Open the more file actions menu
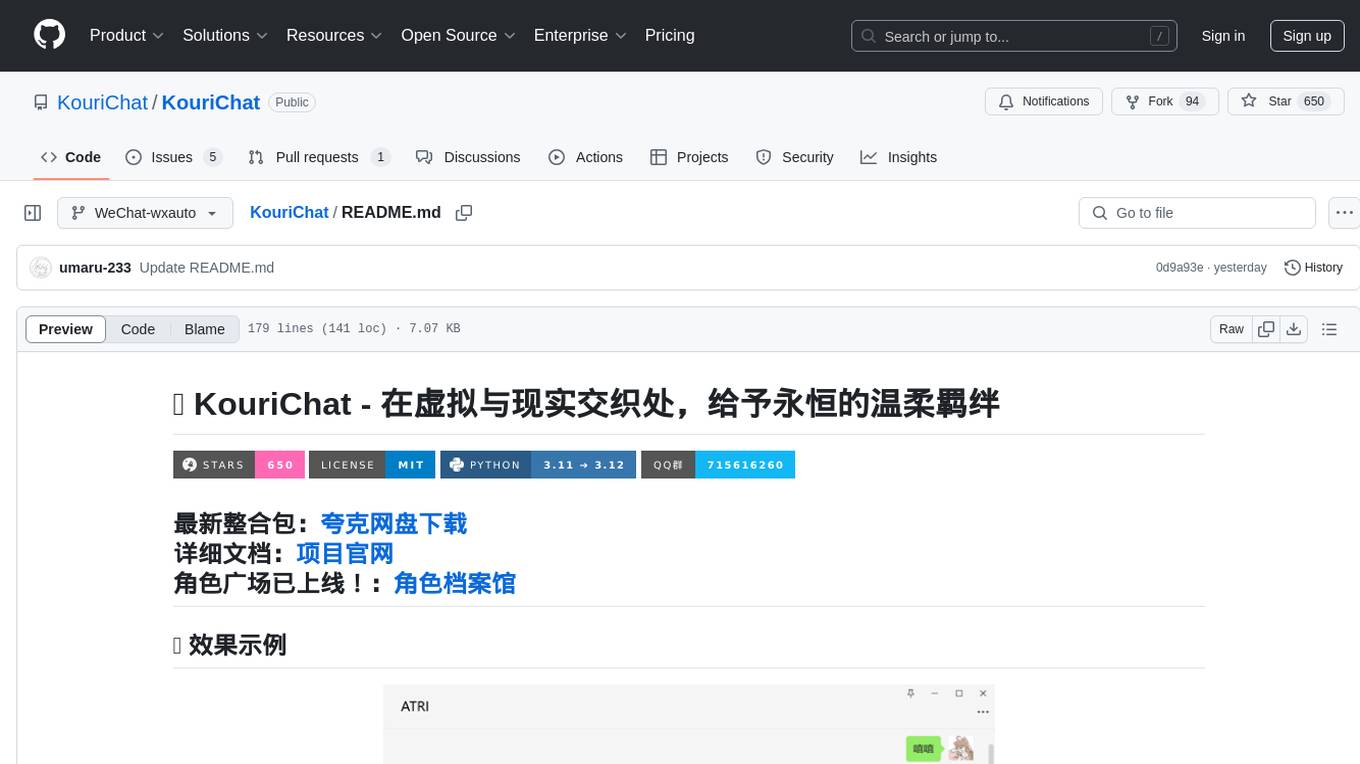The image size is (1360, 764). tap(1344, 213)
